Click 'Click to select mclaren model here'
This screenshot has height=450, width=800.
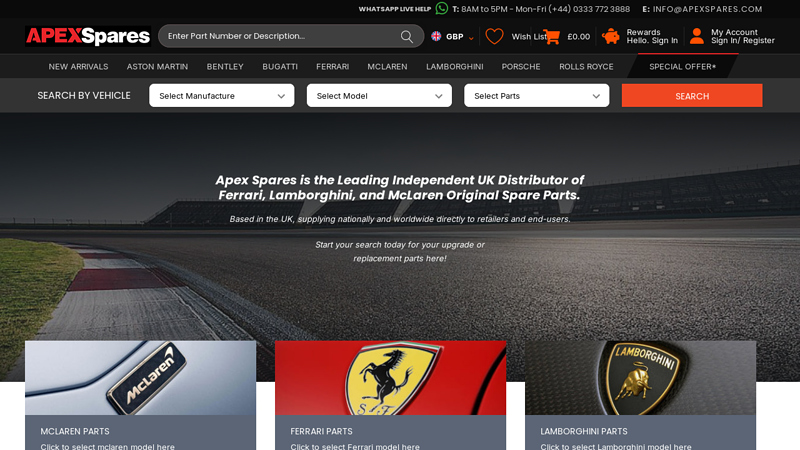[108, 446]
